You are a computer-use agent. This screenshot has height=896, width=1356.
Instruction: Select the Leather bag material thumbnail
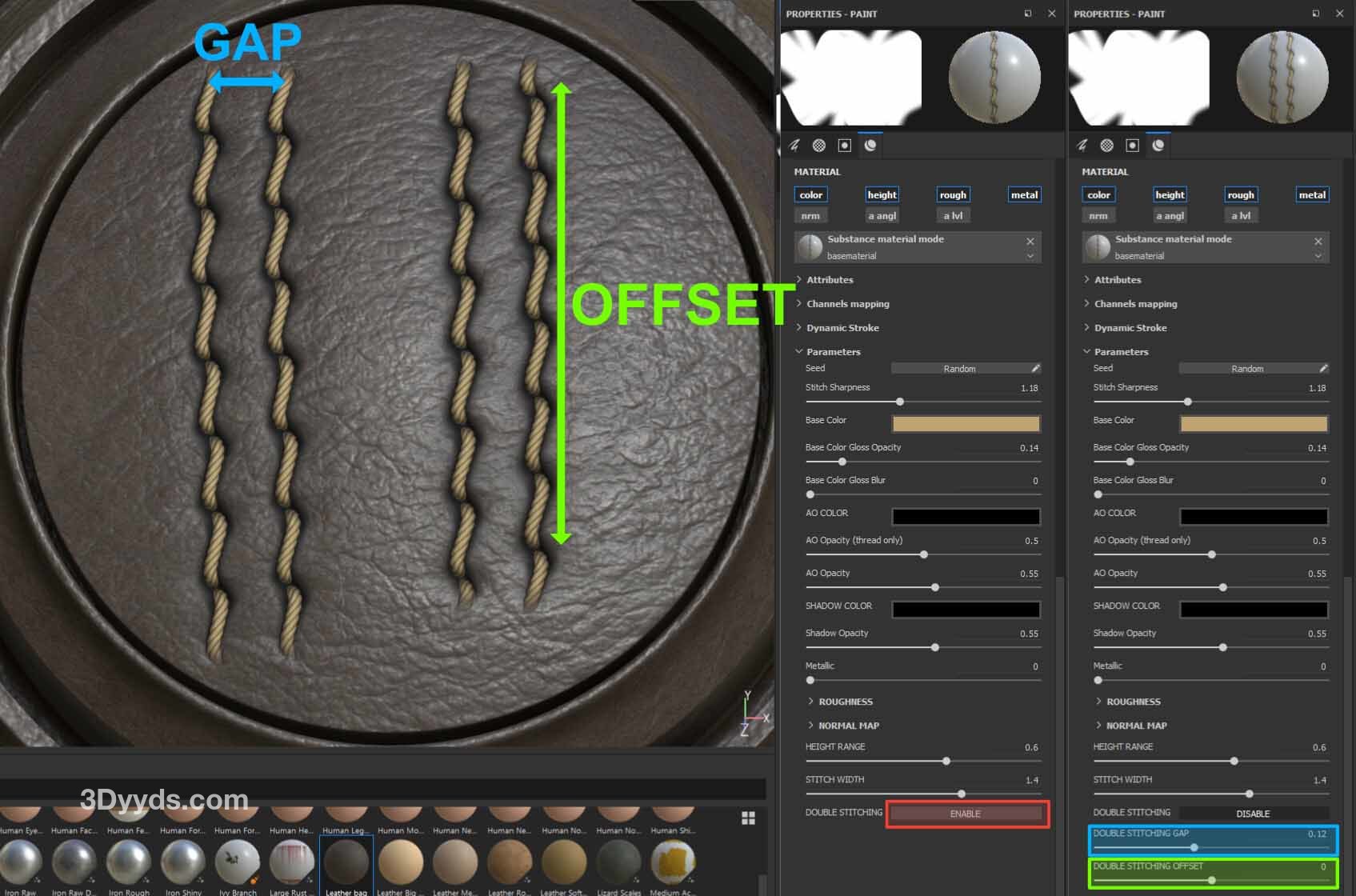pyautogui.click(x=346, y=864)
